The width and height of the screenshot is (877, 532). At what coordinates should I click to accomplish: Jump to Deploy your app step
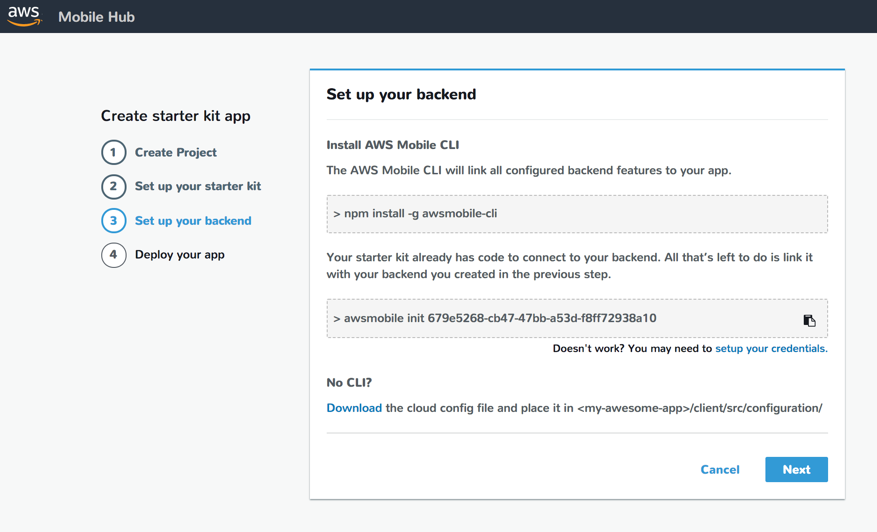pyautogui.click(x=180, y=255)
